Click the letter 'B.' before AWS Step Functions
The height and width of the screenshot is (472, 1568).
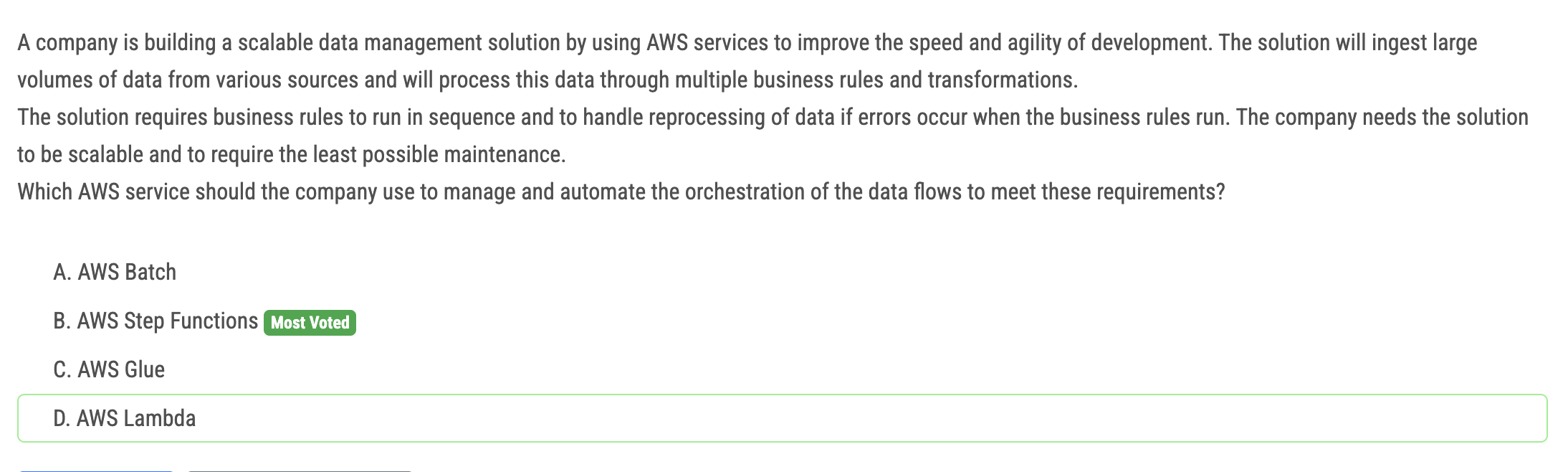pyautogui.click(x=62, y=321)
